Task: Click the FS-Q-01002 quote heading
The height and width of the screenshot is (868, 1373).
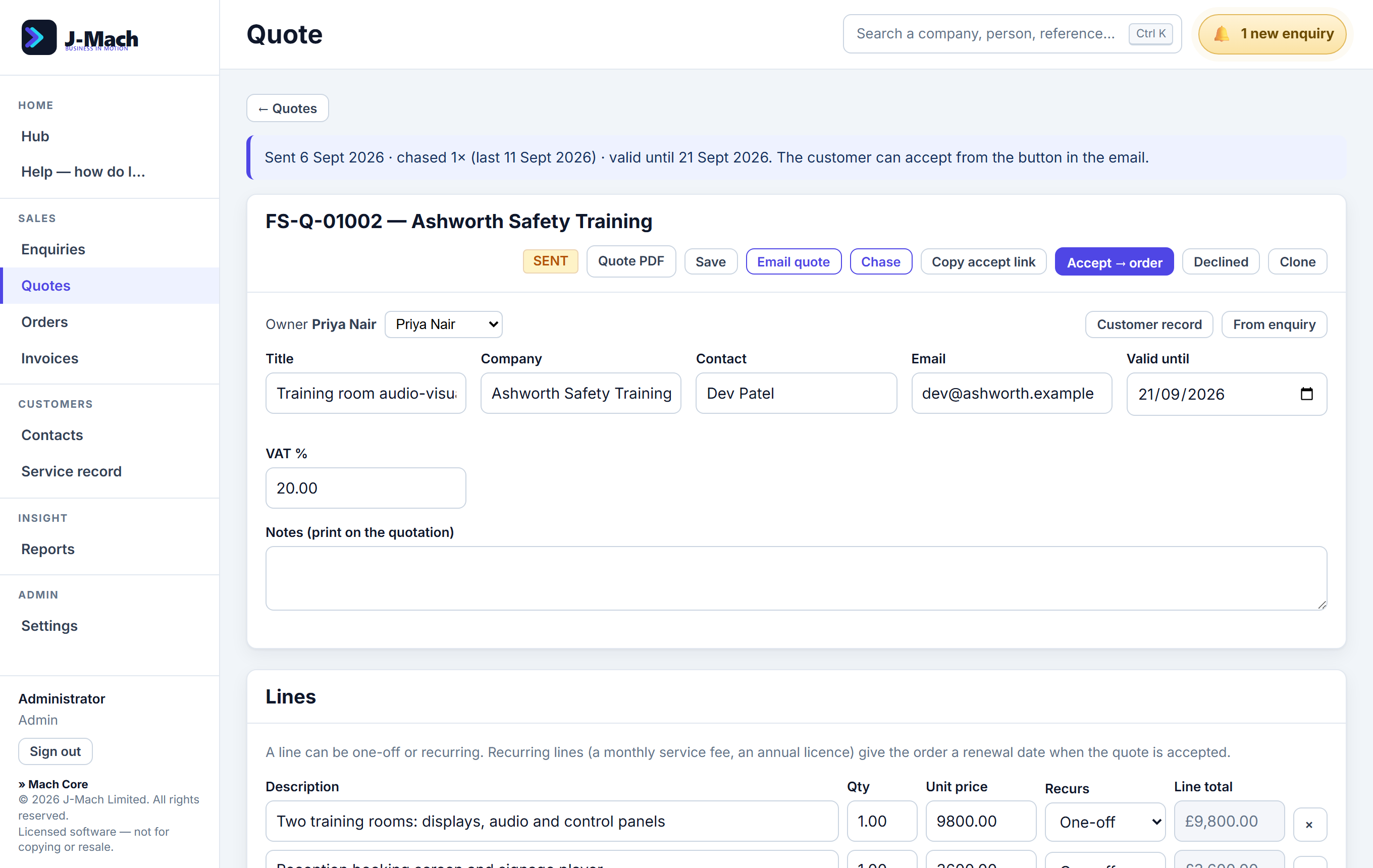Action: (458, 221)
